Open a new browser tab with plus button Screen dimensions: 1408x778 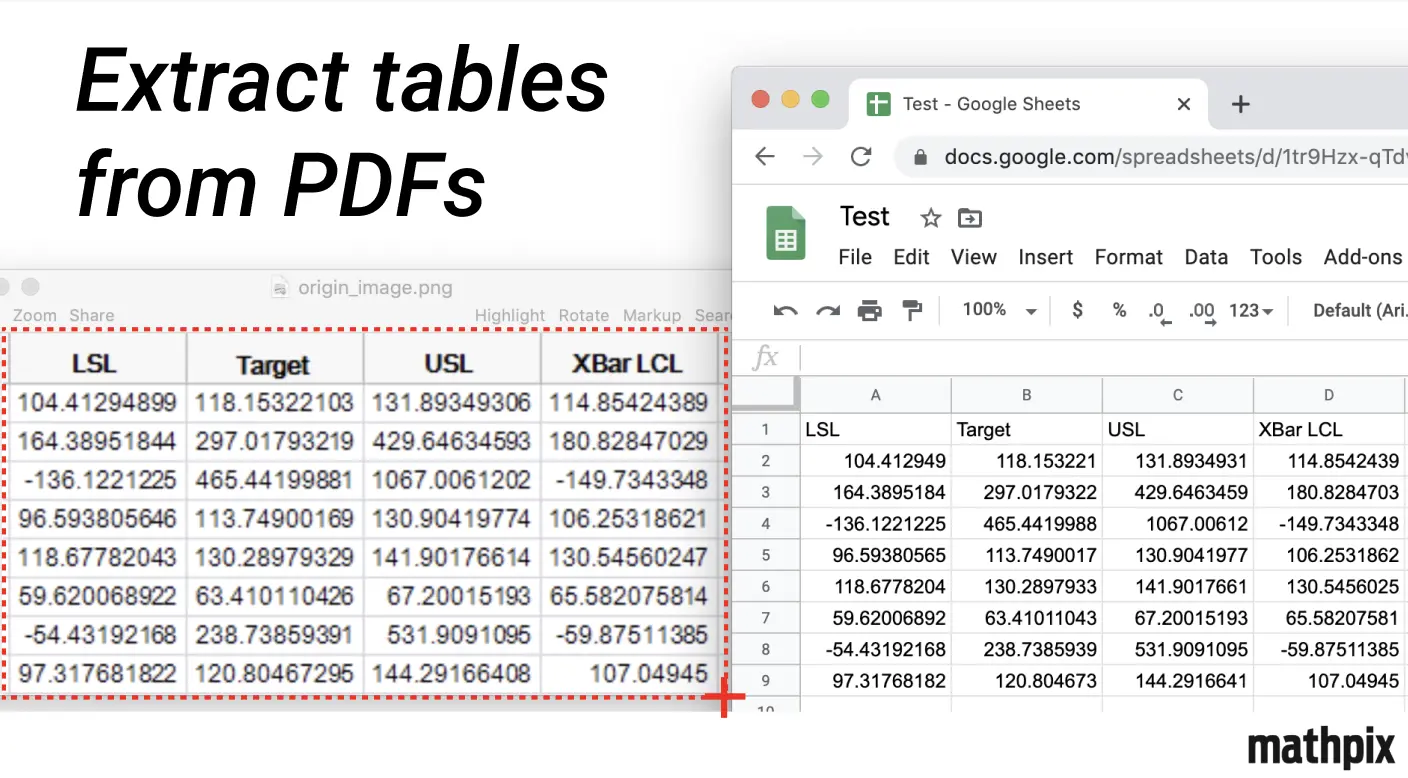click(x=1240, y=103)
